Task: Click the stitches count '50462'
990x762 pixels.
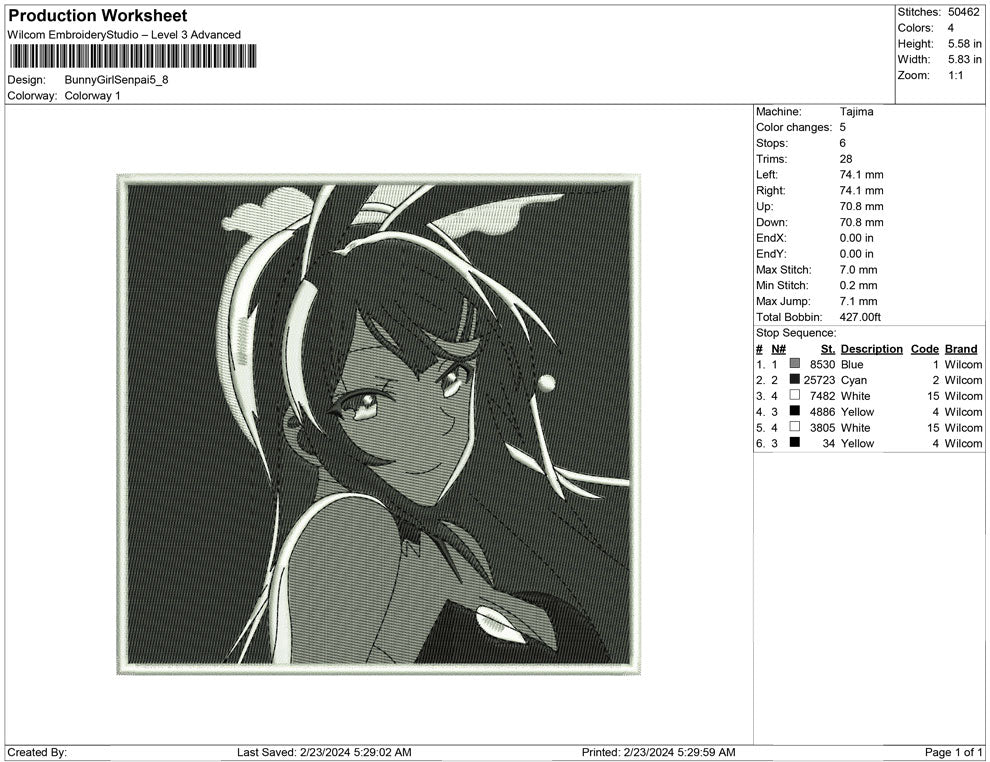Action: [963, 12]
